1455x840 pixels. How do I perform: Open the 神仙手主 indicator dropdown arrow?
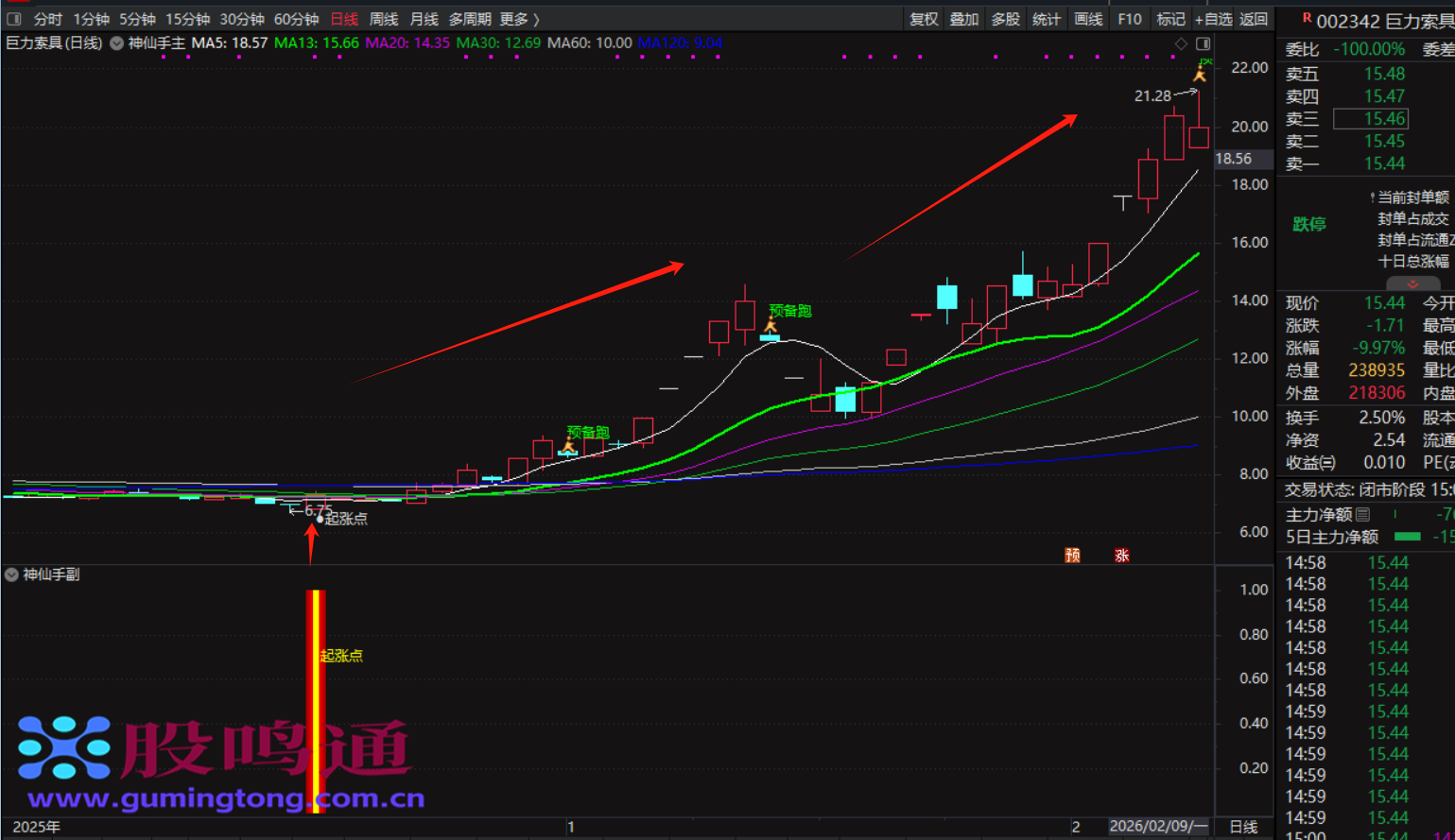pos(117,43)
